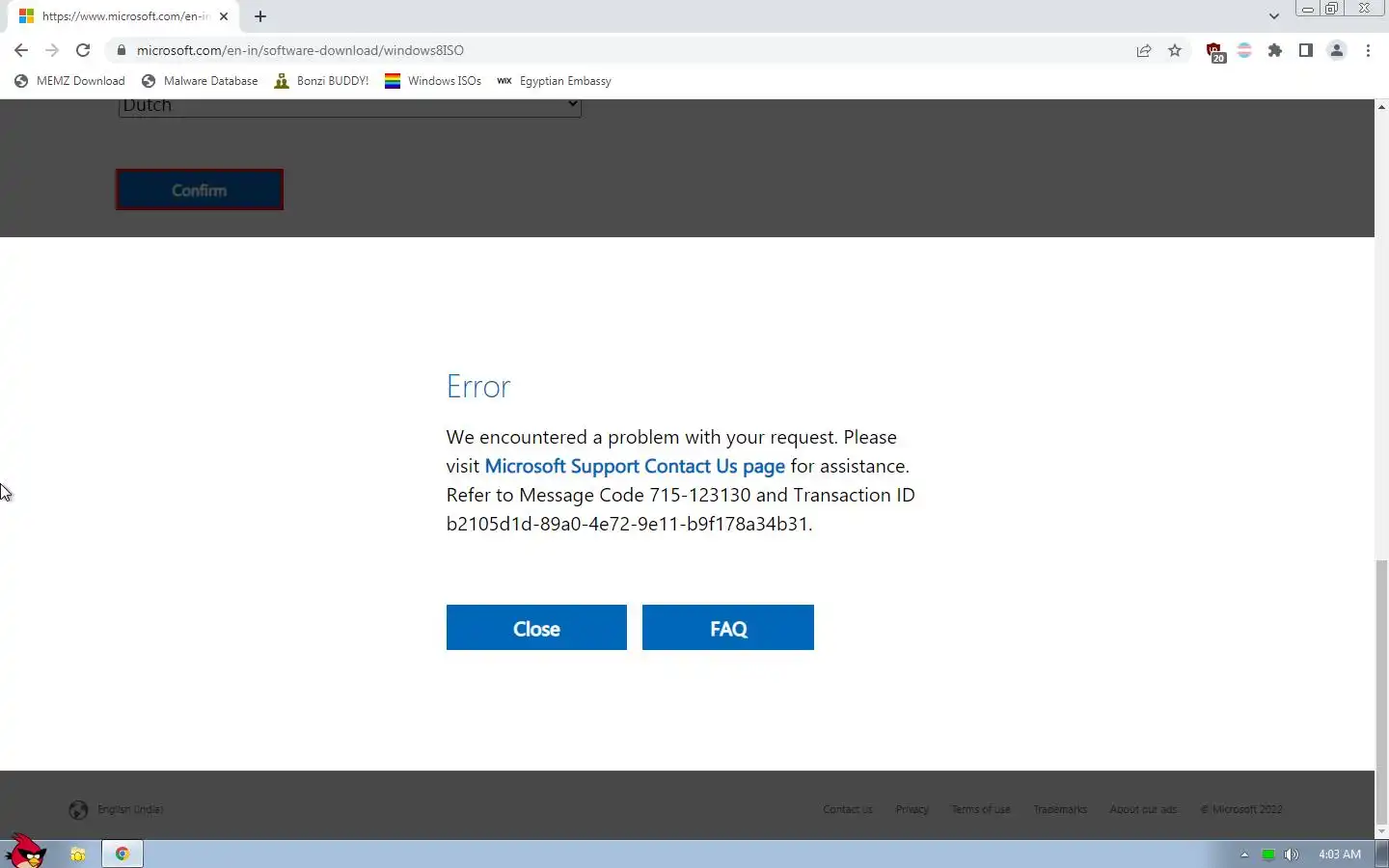Open the Chrome profile avatar menu
The image size is (1389, 868).
coord(1337,50)
